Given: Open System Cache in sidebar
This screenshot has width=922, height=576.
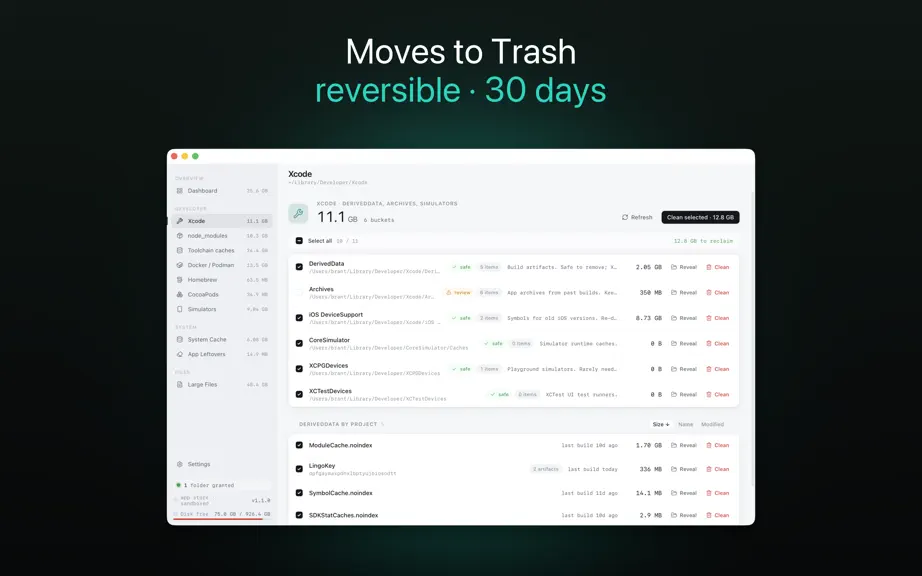Looking at the screenshot, I should [x=222, y=340].
